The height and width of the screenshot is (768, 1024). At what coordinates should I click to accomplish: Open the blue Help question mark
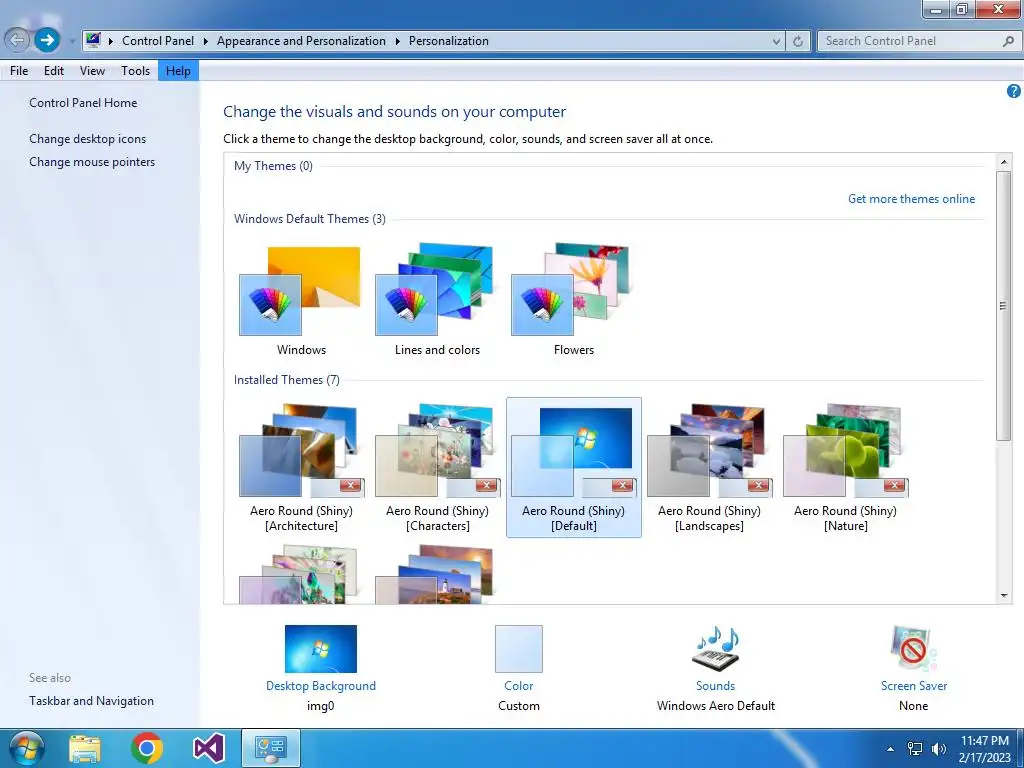point(1013,91)
